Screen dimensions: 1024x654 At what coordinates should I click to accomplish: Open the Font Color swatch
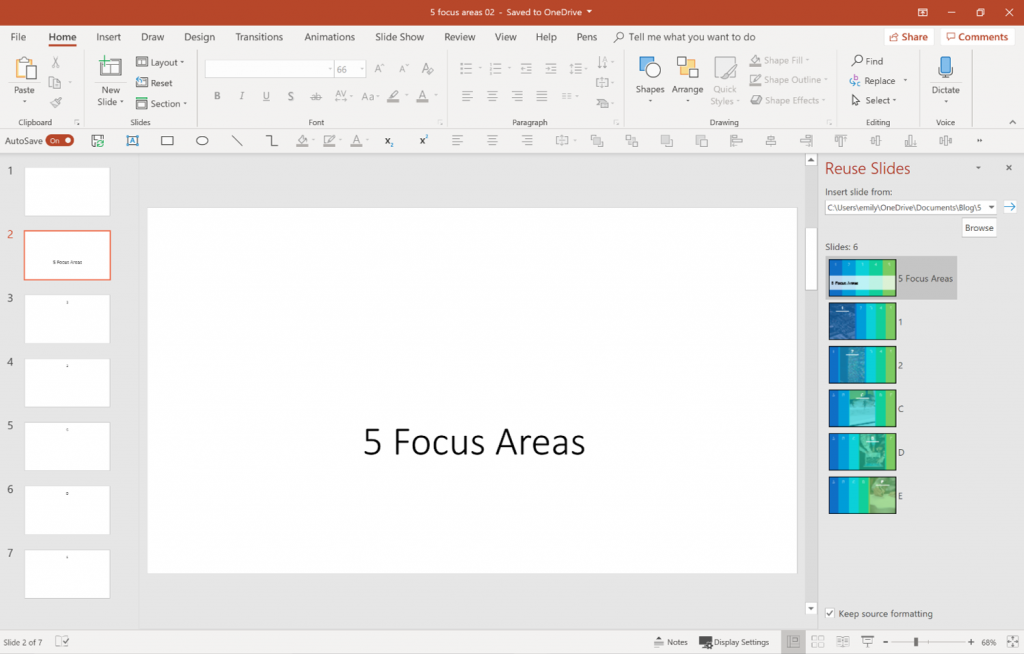pyautogui.click(x=423, y=96)
